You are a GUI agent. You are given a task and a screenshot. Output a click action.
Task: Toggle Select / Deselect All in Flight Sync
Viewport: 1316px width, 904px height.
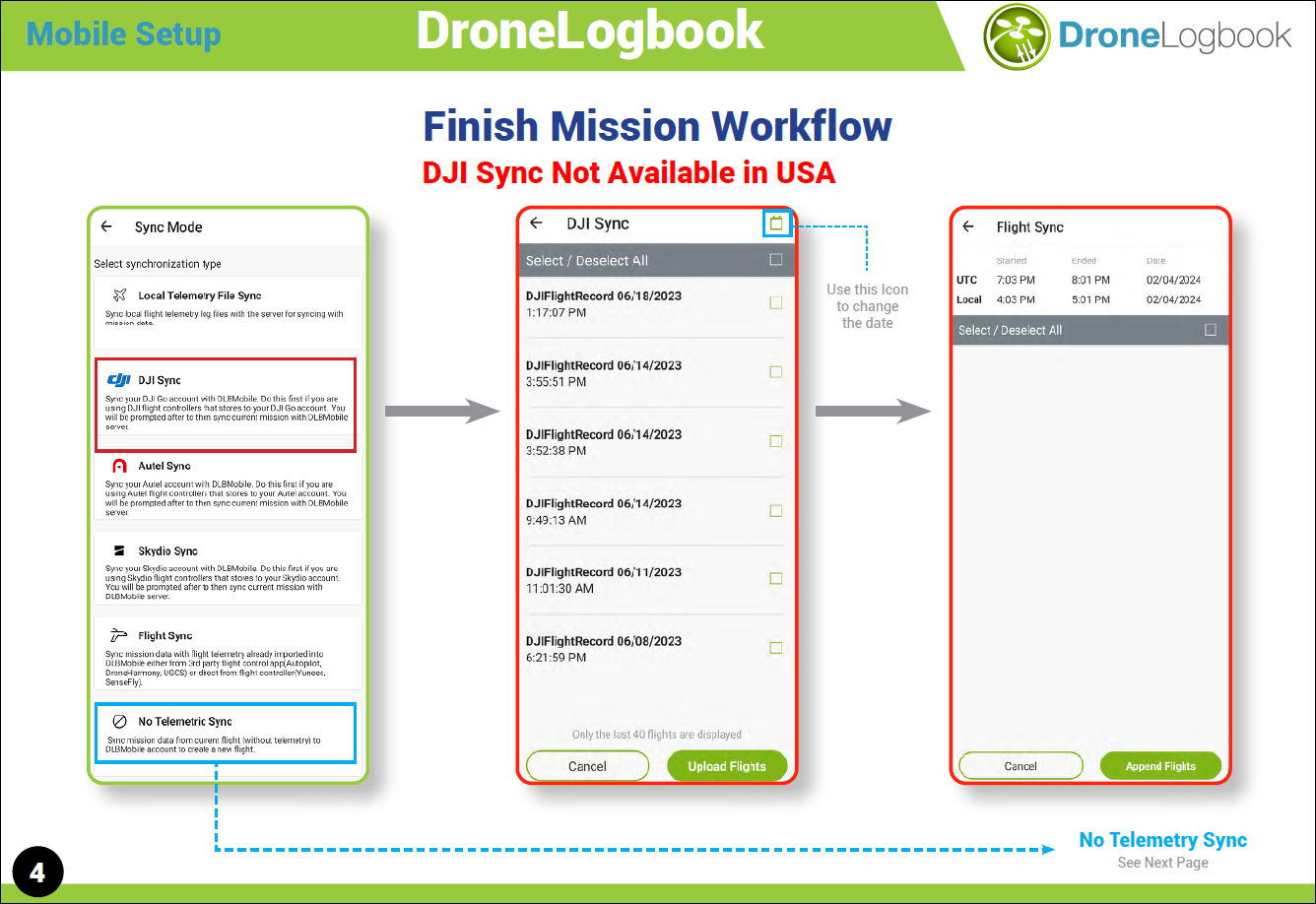point(1211,330)
